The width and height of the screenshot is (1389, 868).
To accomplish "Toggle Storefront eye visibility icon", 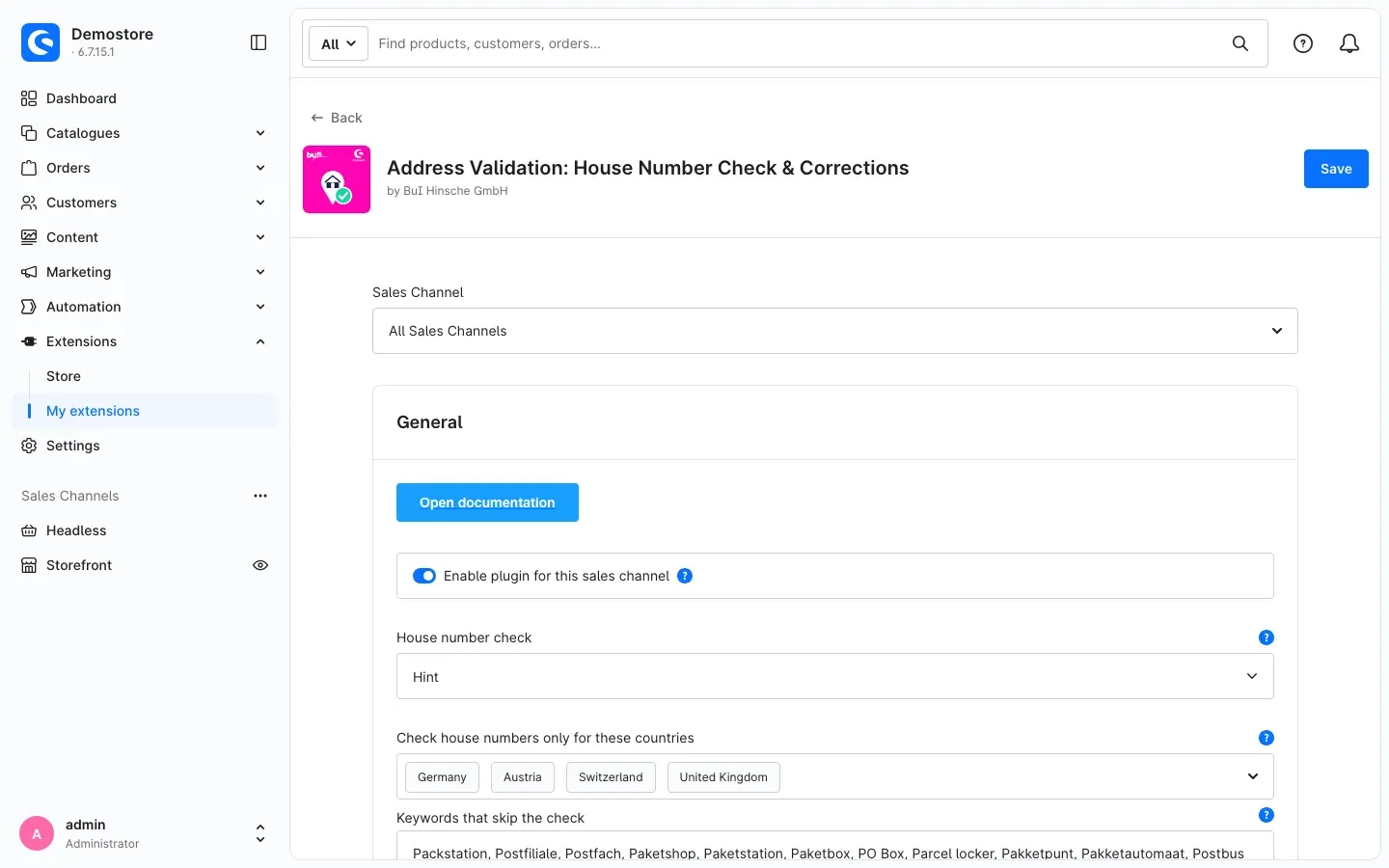I will point(260,565).
